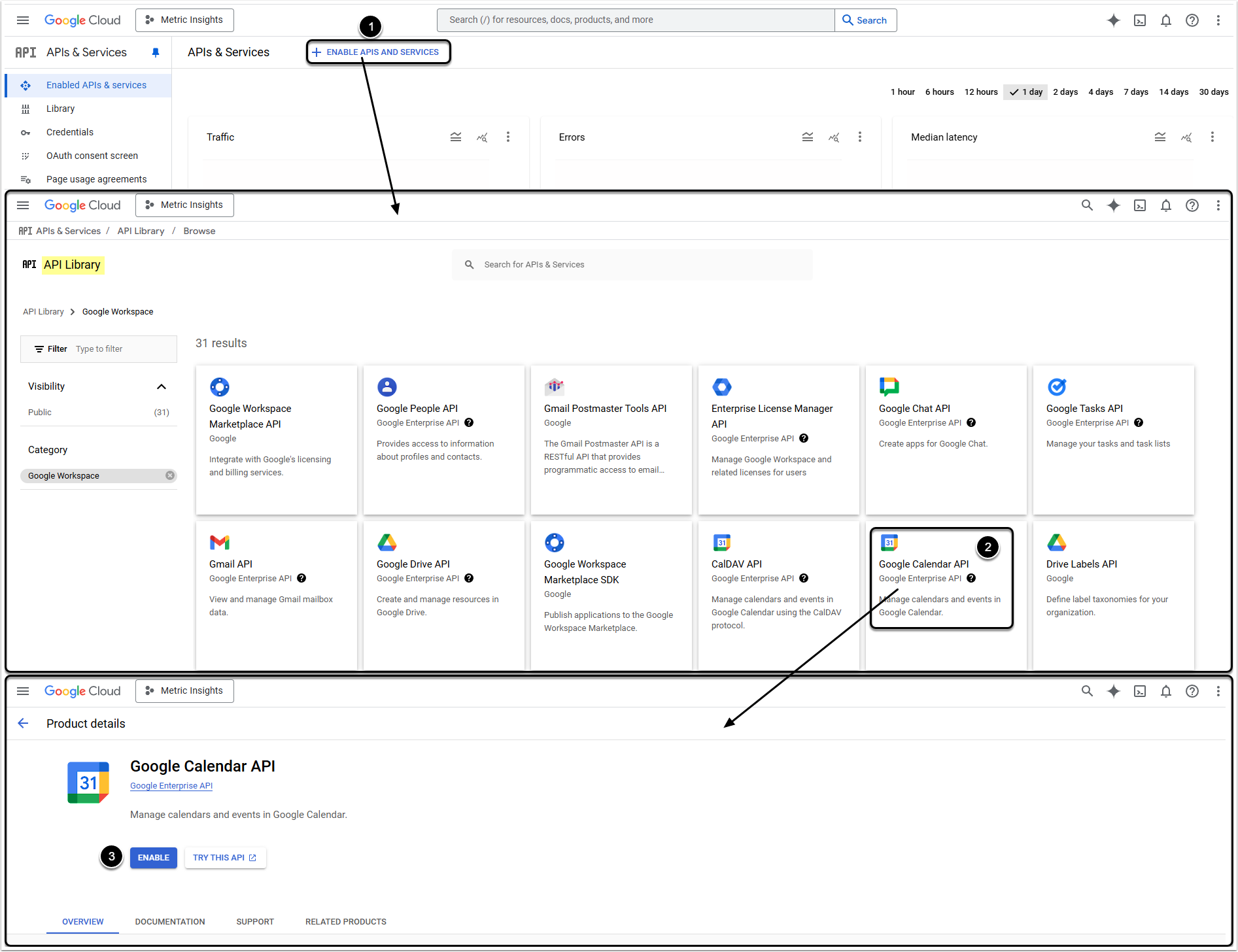Click help icon in the Product details header

pos(1192,691)
